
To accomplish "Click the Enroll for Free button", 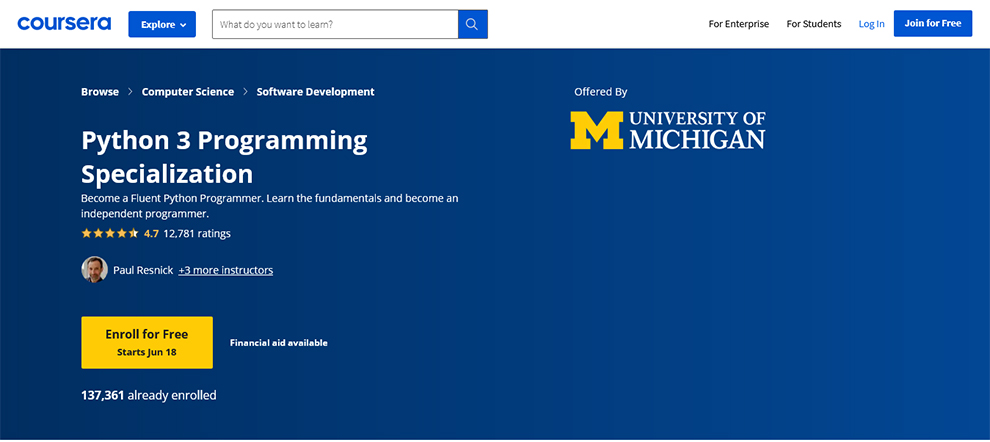I will coord(147,342).
